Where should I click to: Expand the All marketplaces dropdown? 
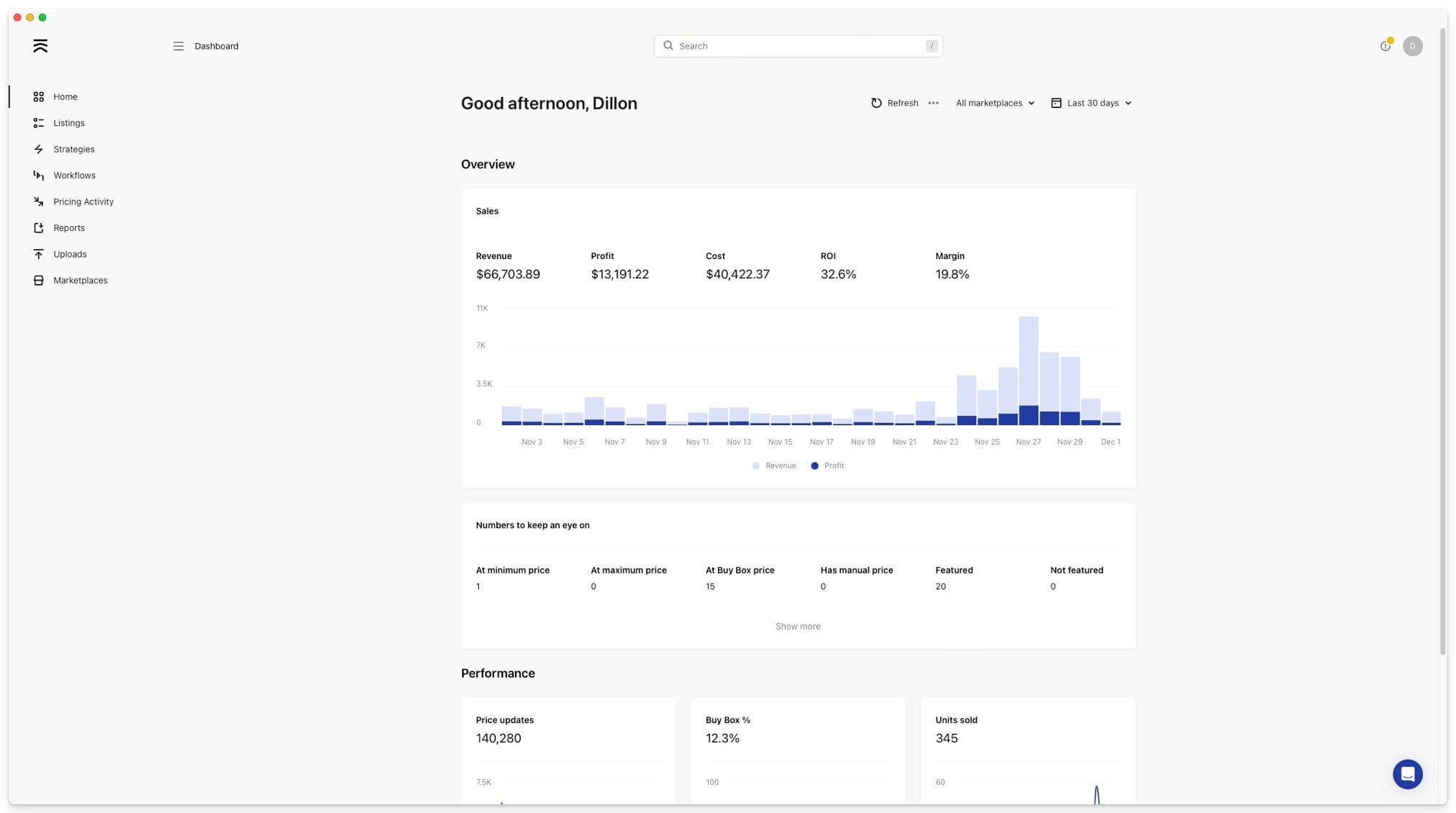[995, 103]
